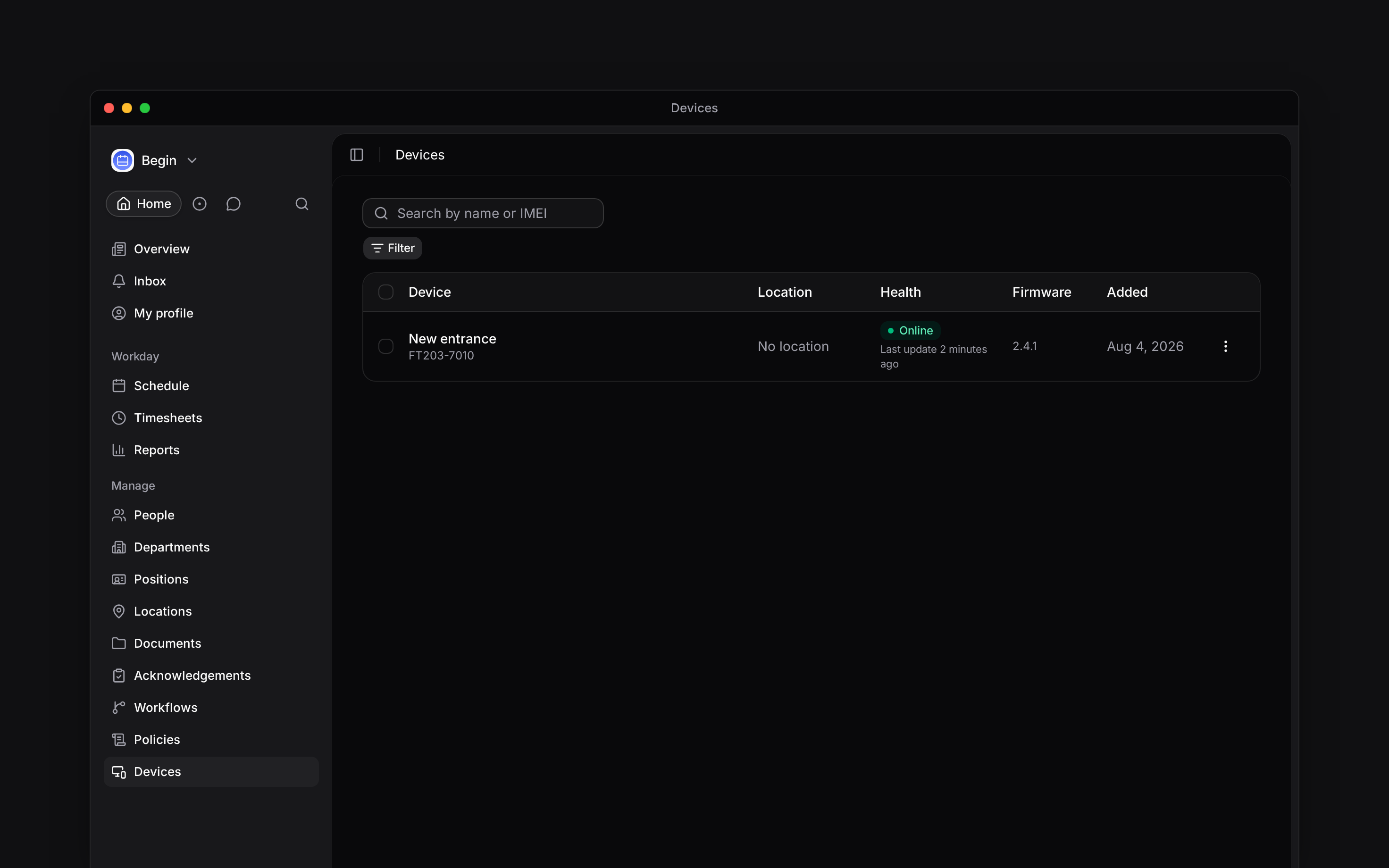This screenshot has width=1389, height=868.
Task: Click the yellow minimize window button
Action: pos(127,108)
